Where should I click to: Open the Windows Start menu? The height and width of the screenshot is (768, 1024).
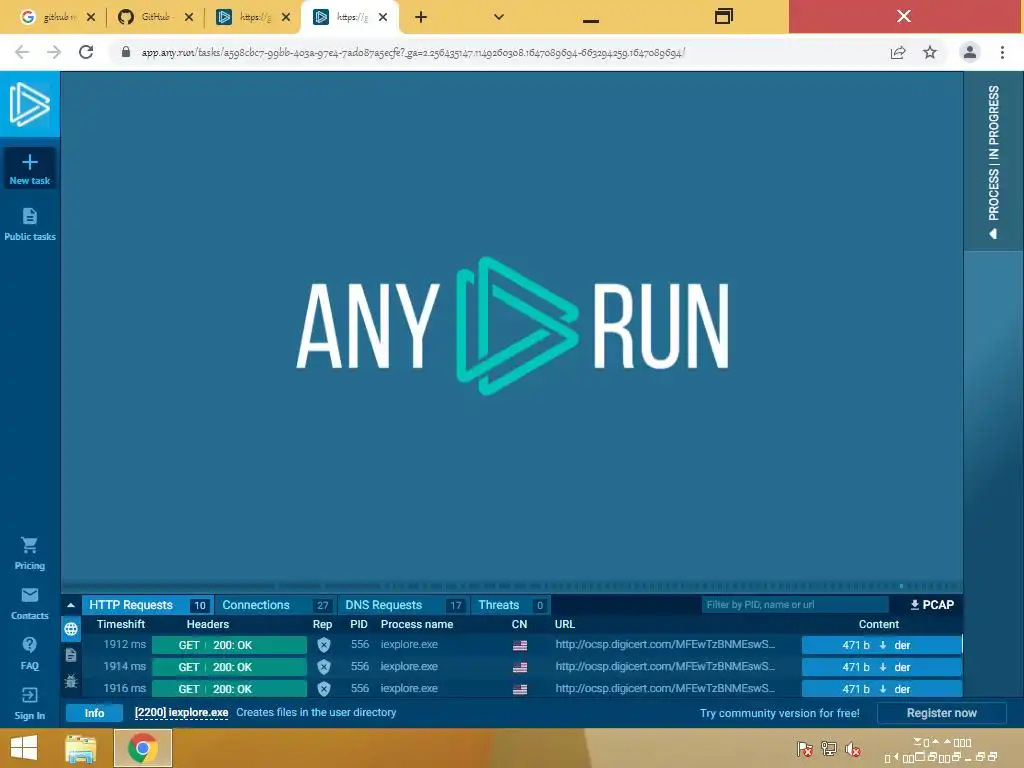24,748
